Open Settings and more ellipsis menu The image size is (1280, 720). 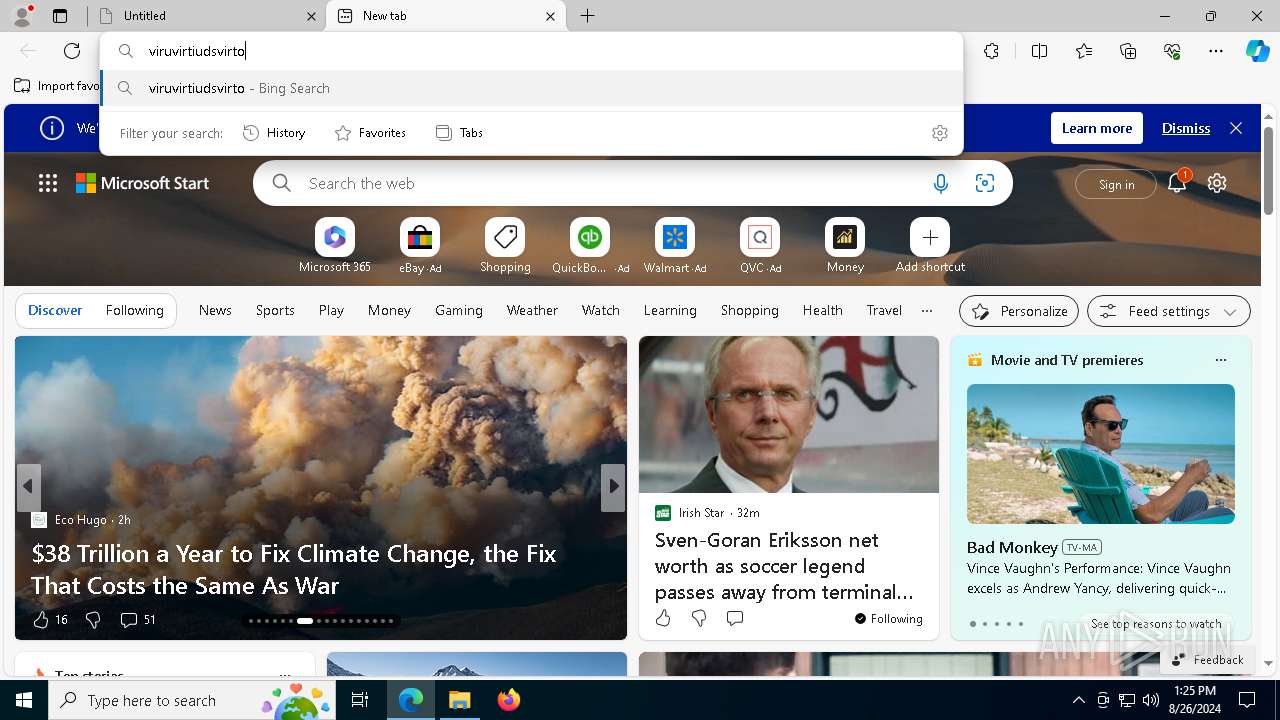1216,51
